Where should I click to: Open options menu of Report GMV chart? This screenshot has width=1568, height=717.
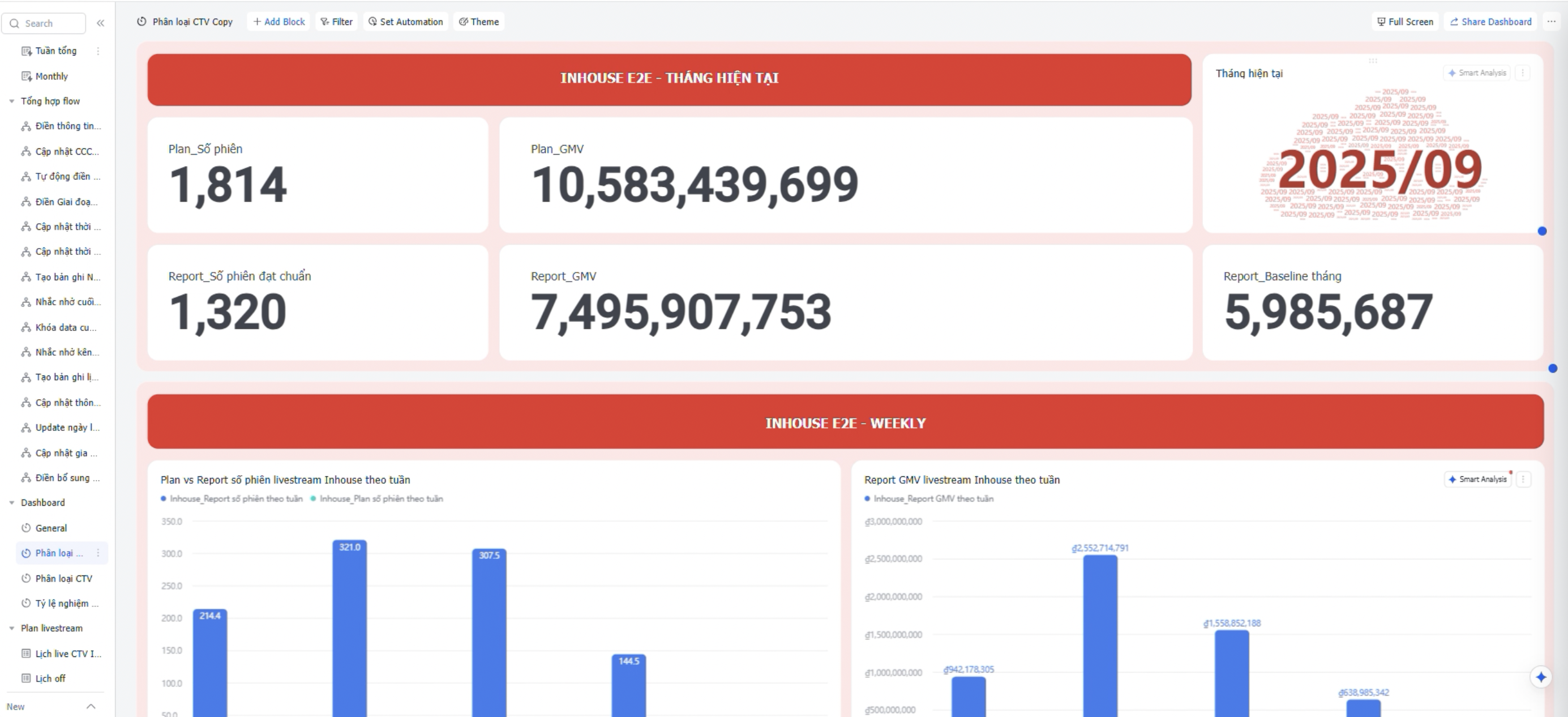coord(1523,480)
